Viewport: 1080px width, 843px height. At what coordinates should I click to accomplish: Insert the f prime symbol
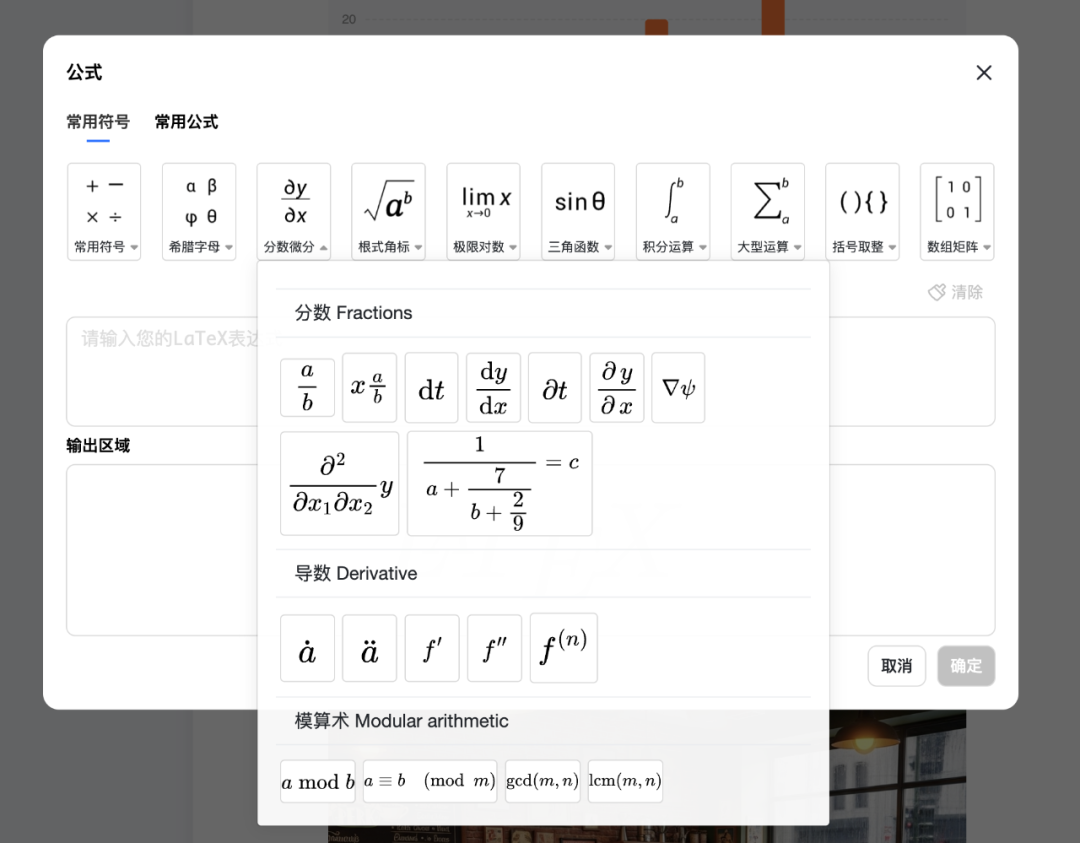pyautogui.click(x=432, y=648)
